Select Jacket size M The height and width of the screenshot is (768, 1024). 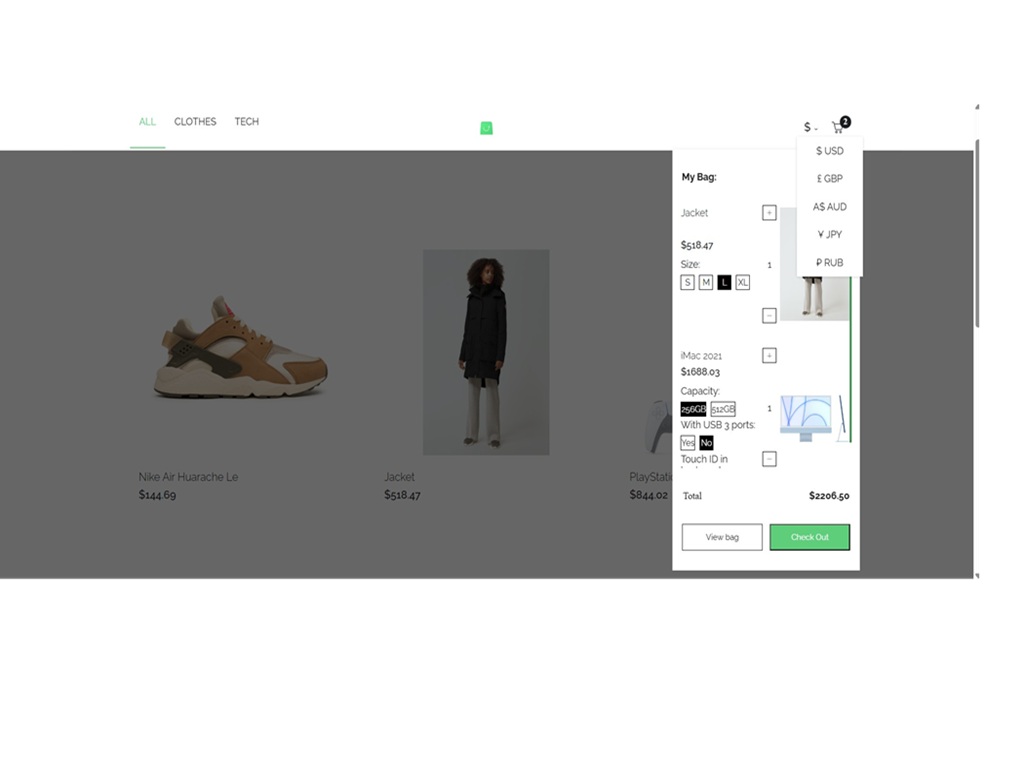coord(705,283)
